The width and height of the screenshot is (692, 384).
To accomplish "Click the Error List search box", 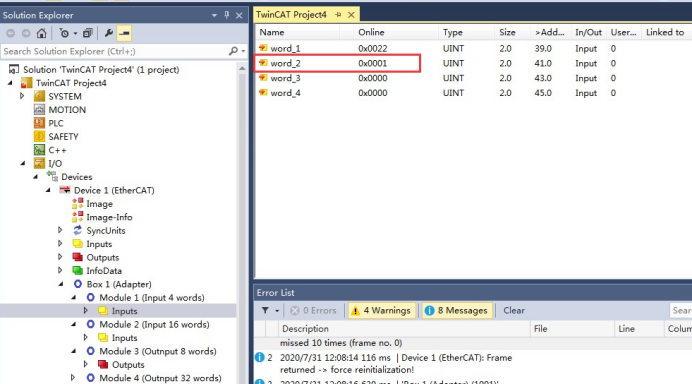I will click(x=681, y=311).
